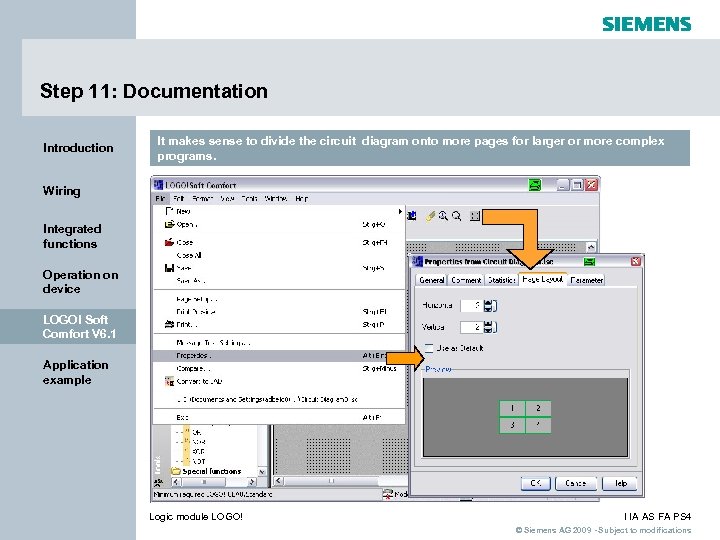720x540 pixels.
Task: Switch to the Comment tab
Action: (466, 280)
